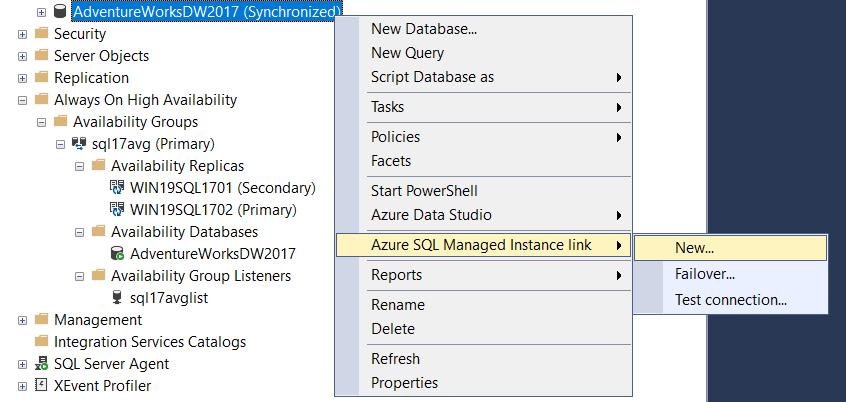Choose Start PowerShell menu entry

(x=483, y=191)
